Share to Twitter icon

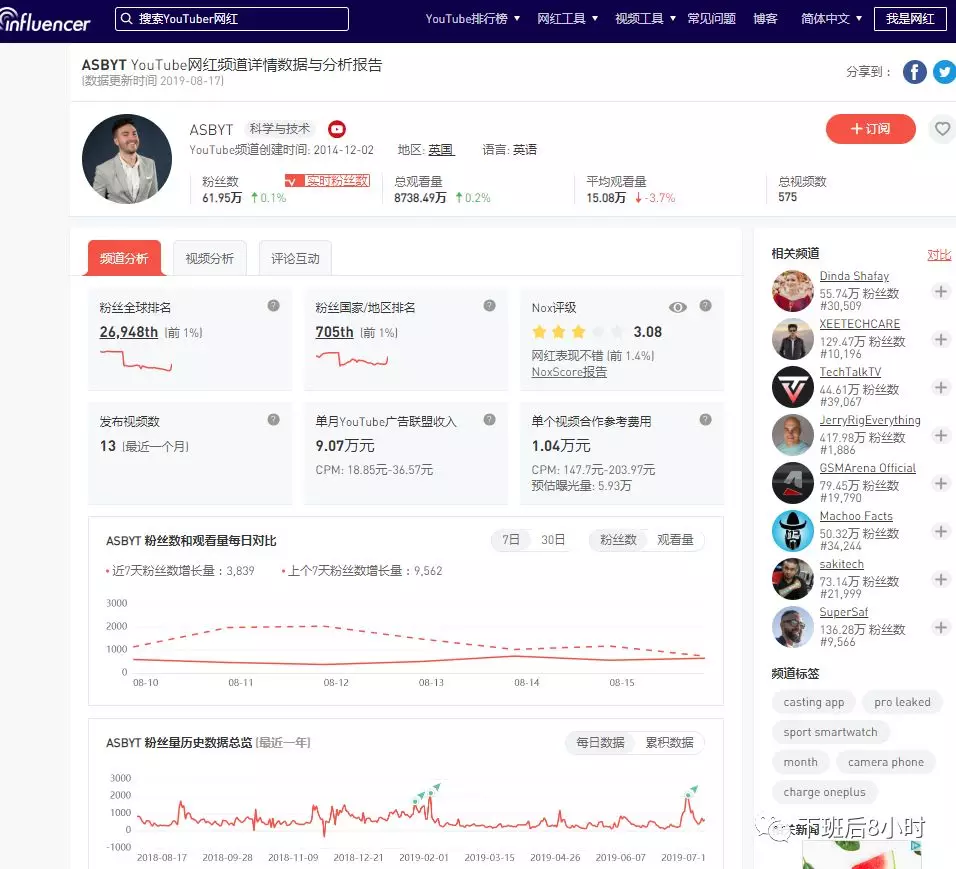coord(944,72)
